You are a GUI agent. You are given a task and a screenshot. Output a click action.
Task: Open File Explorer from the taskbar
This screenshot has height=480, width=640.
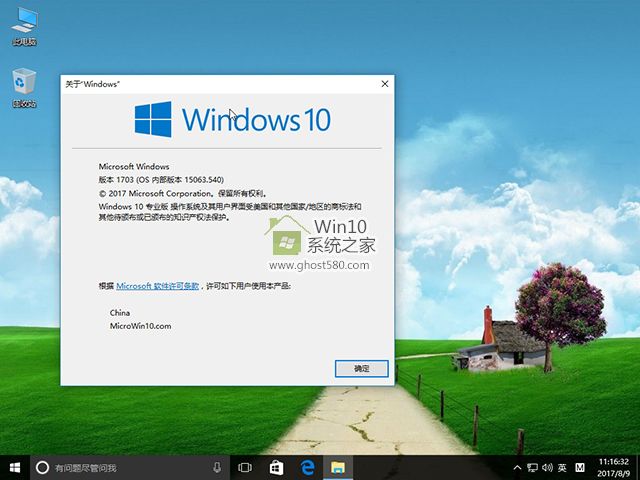pyautogui.click(x=338, y=467)
